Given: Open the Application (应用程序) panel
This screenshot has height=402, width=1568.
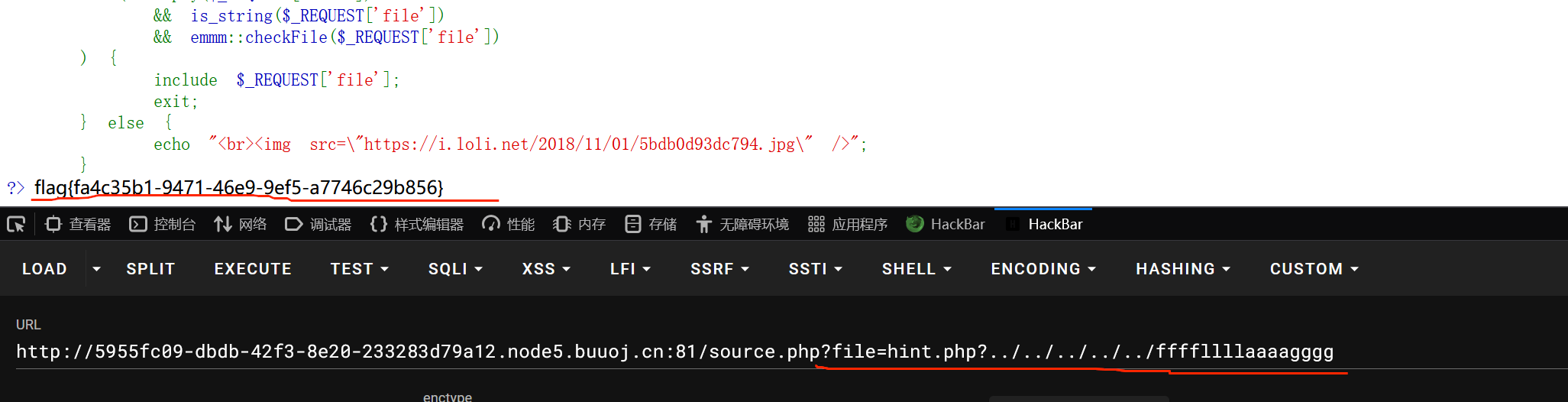Looking at the screenshot, I should [848, 225].
